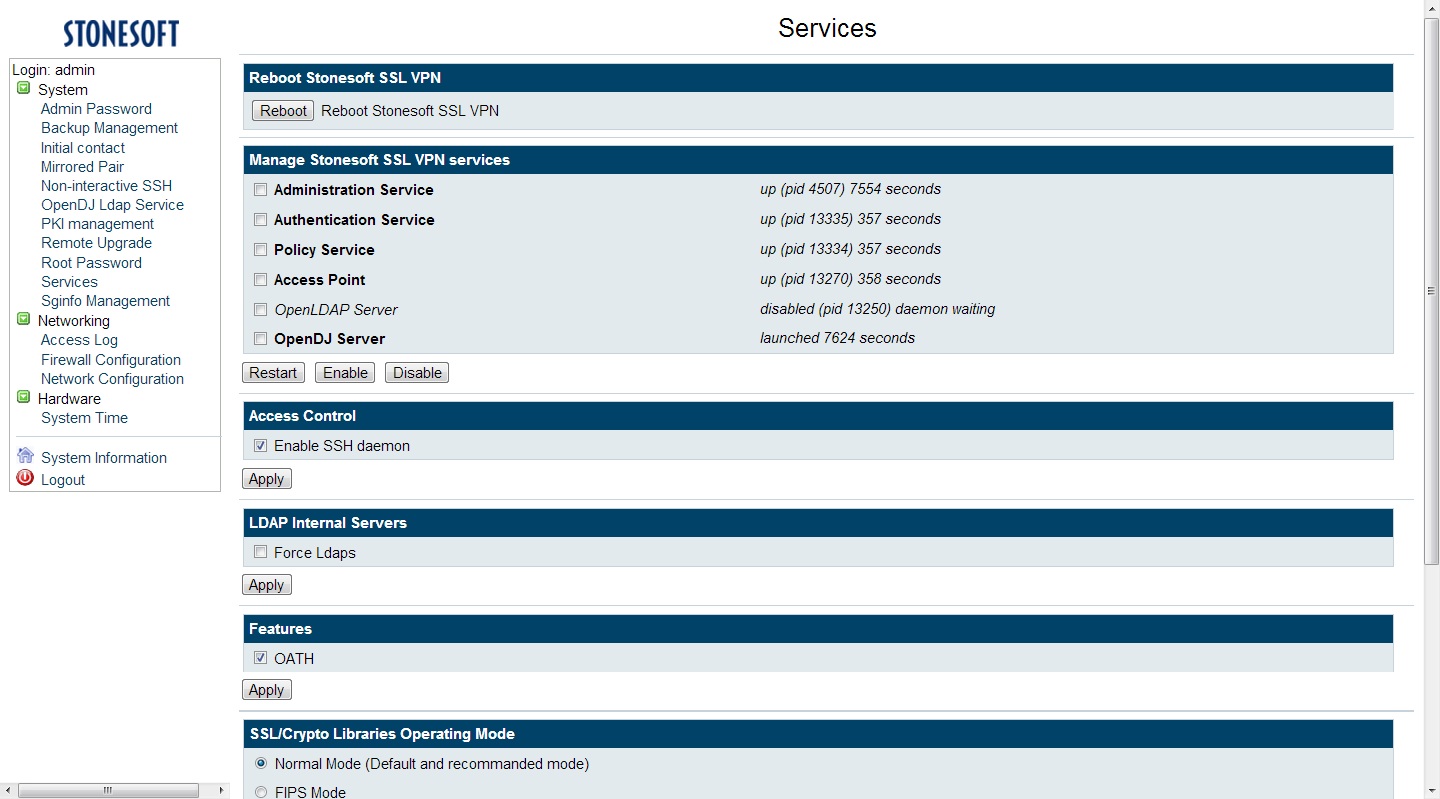Open System Time settings
This screenshot has width=1440, height=799.
click(84, 418)
